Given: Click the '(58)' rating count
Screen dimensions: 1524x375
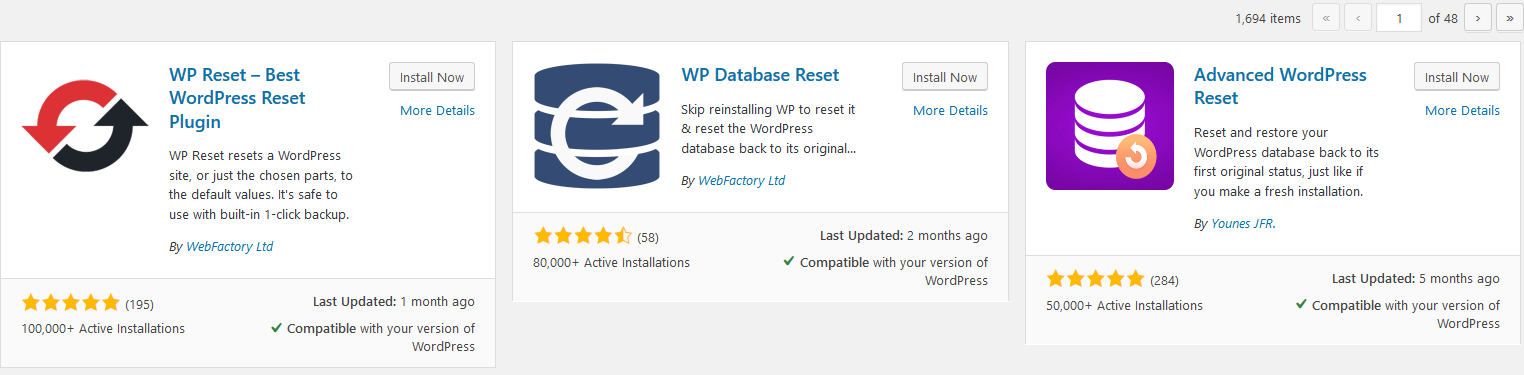Looking at the screenshot, I should pyautogui.click(x=648, y=238).
